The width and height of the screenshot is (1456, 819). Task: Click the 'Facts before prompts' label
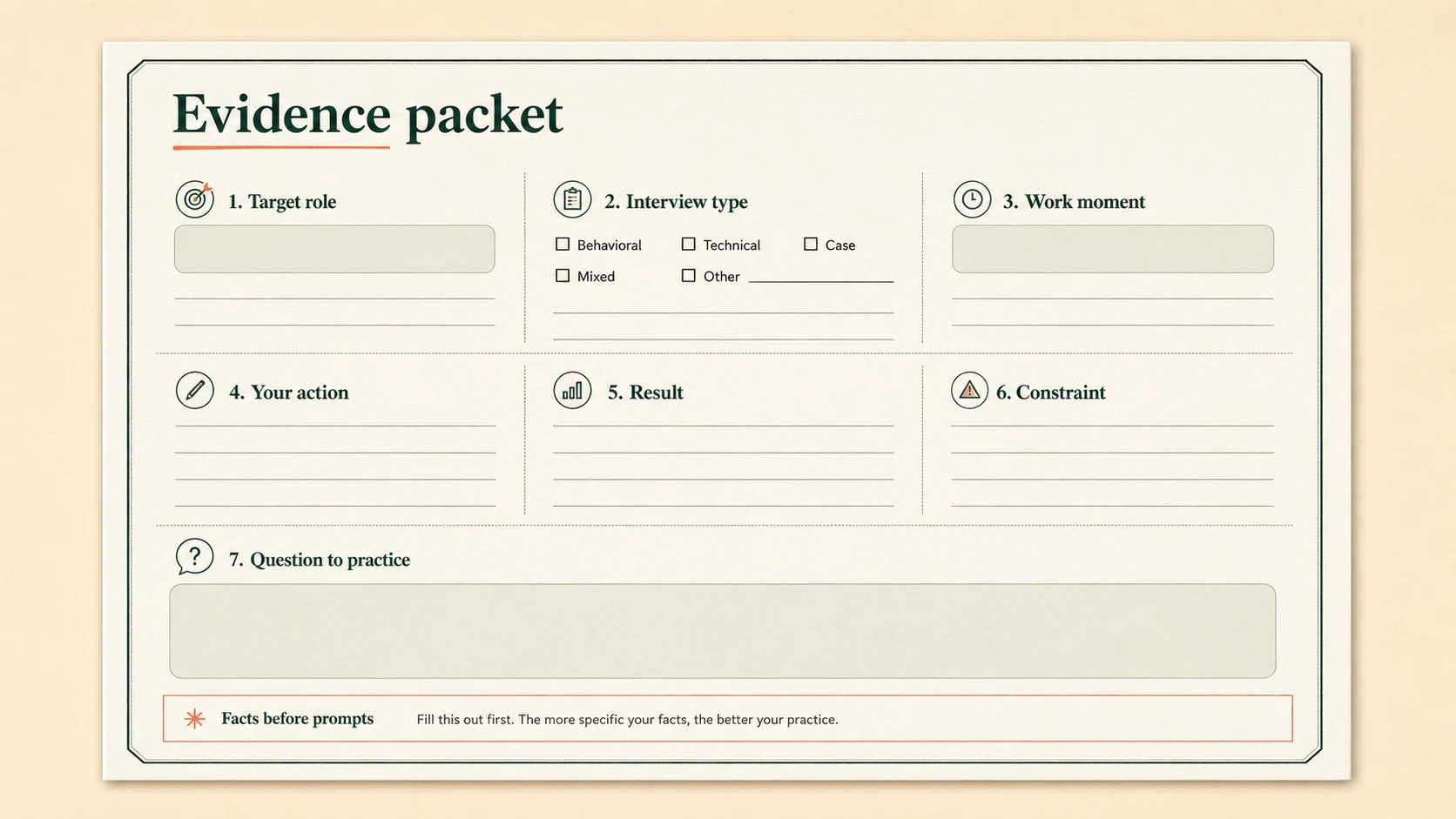pyautogui.click(x=297, y=719)
